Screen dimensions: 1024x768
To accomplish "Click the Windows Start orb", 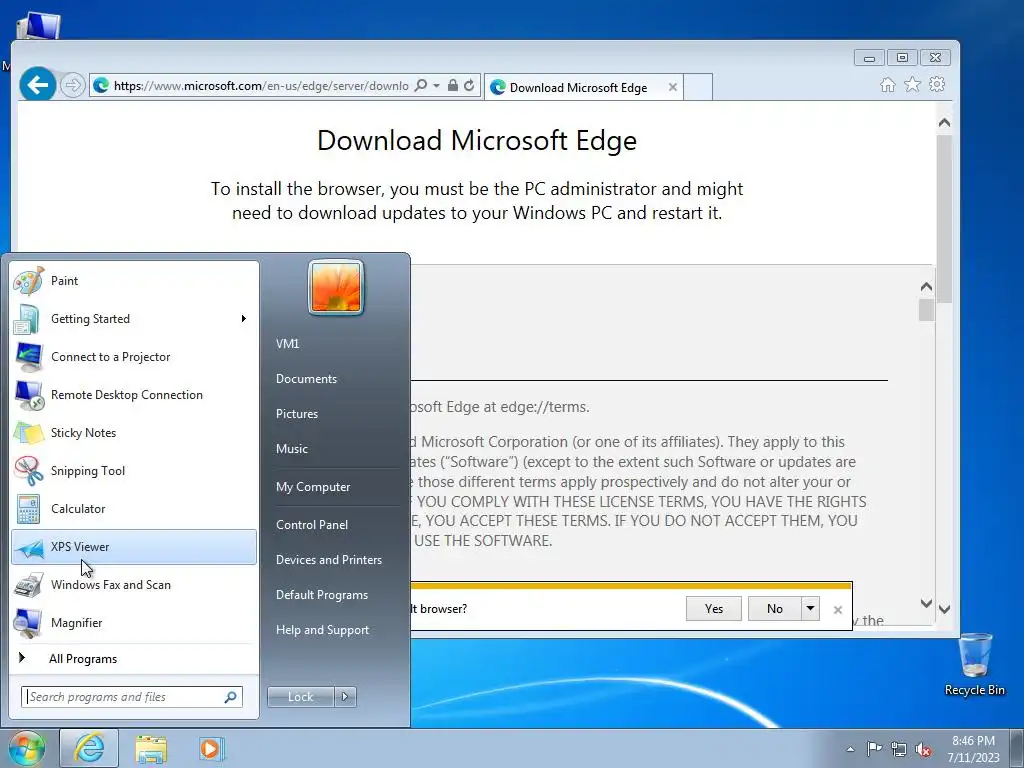I will [27, 748].
